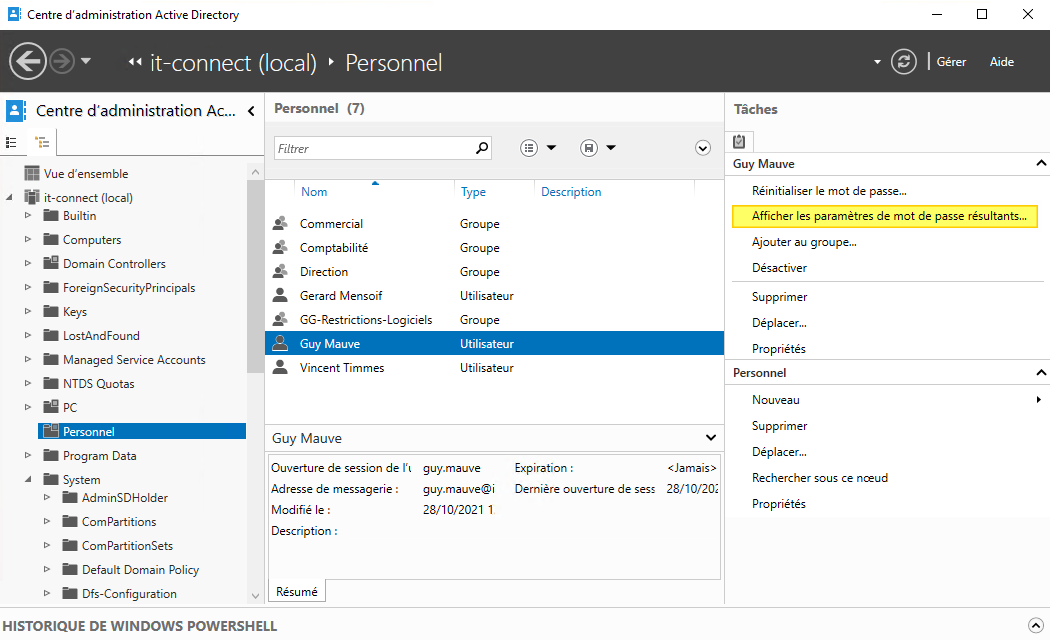This screenshot has height=640, width=1050.
Task: Click the Active Directory user icon in the header
Action: (x=14, y=110)
